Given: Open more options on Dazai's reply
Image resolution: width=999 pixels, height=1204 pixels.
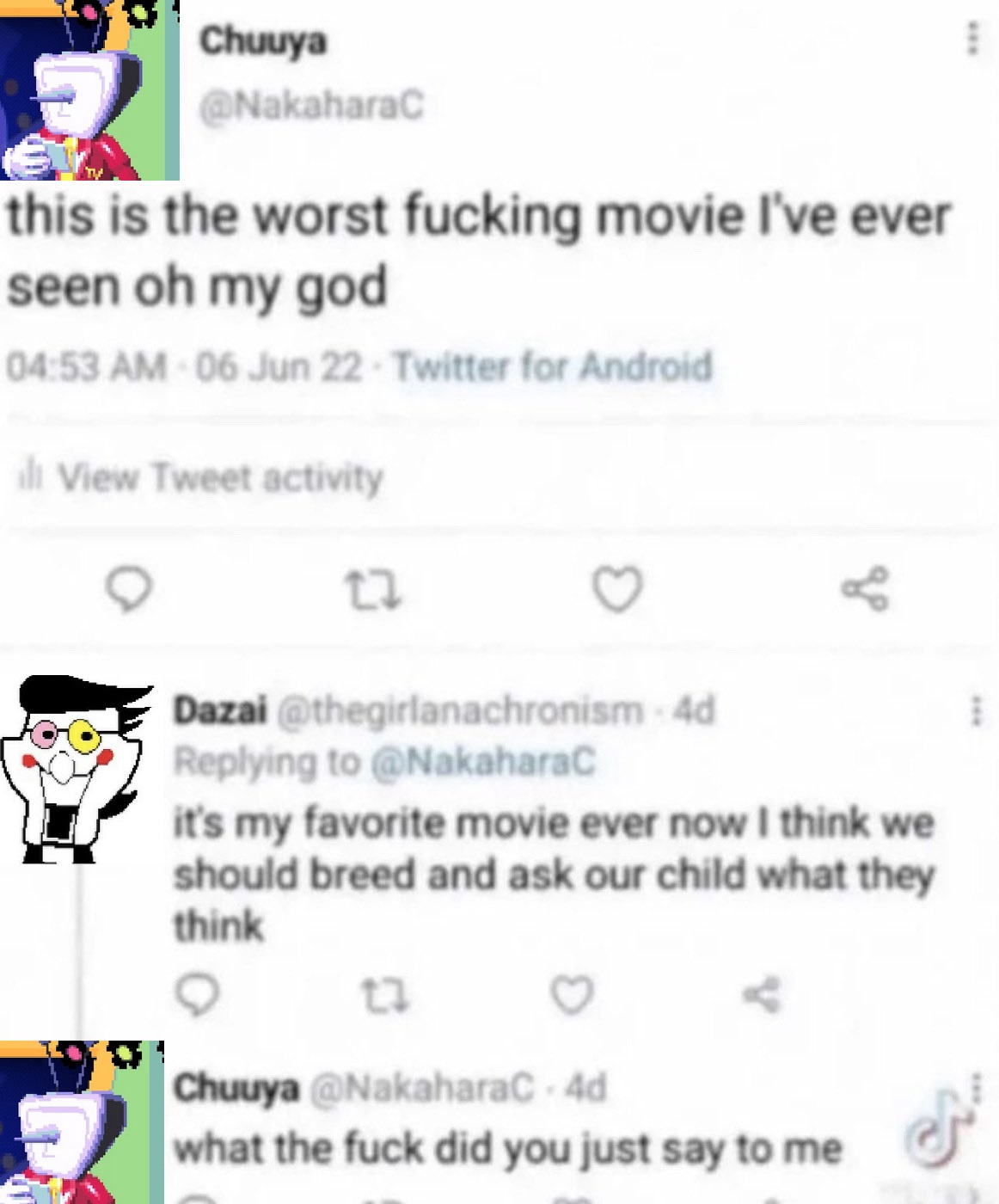Looking at the screenshot, I should [x=975, y=711].
